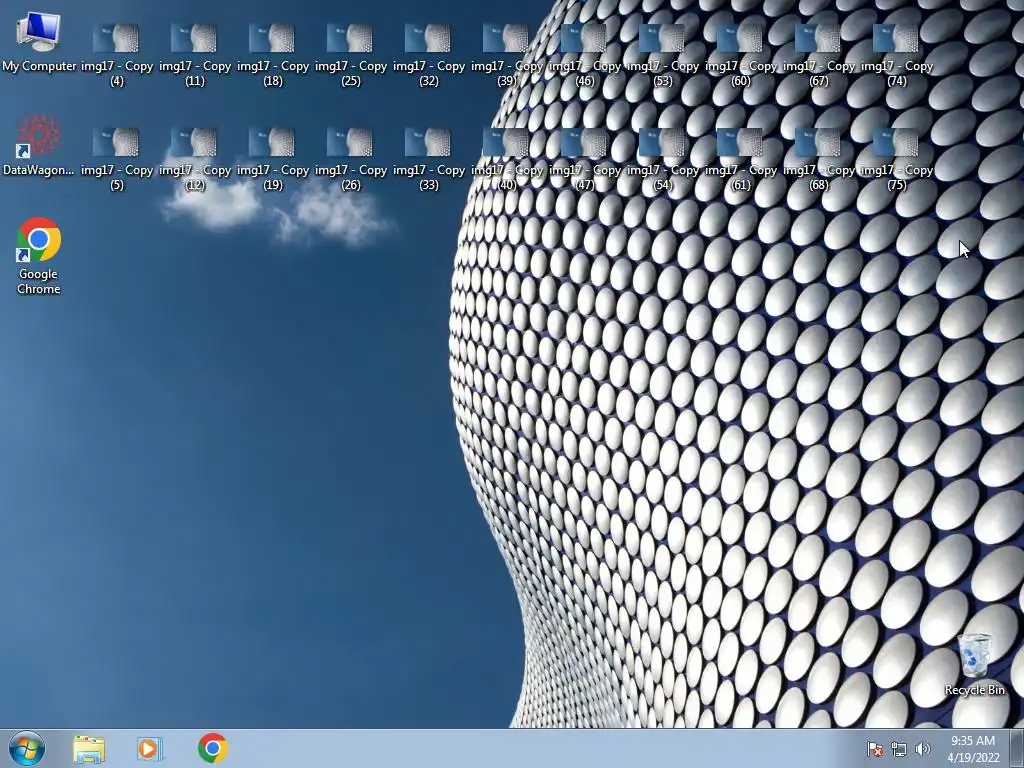Open the volume speaker tray icon

923,749
